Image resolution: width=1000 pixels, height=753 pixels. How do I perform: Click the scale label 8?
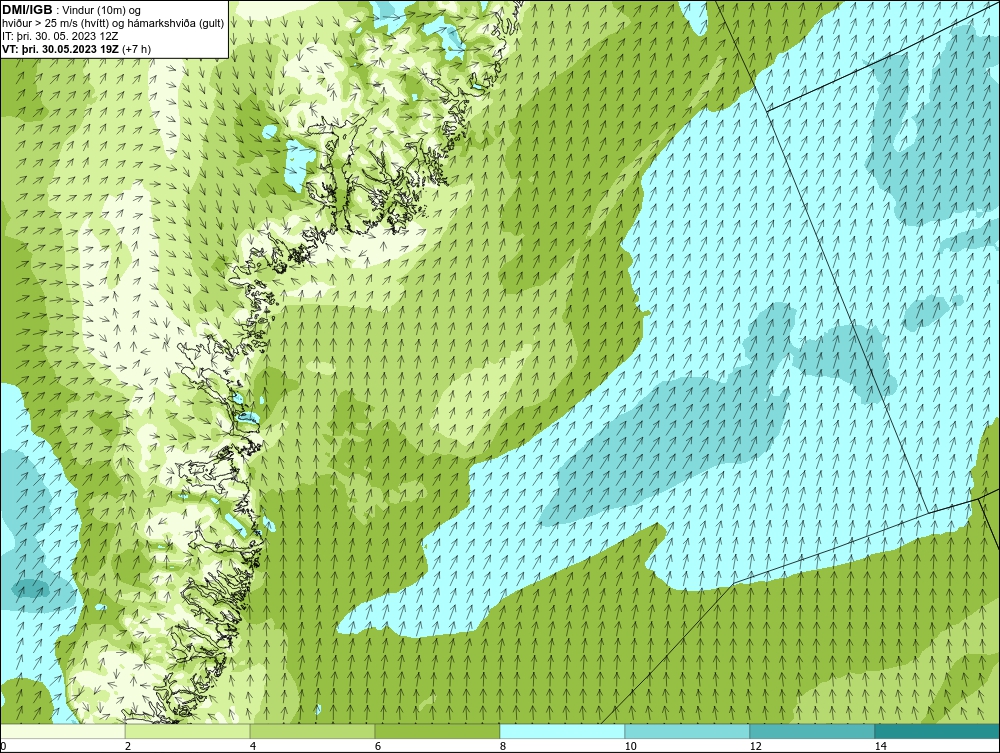tap(503, 746)
